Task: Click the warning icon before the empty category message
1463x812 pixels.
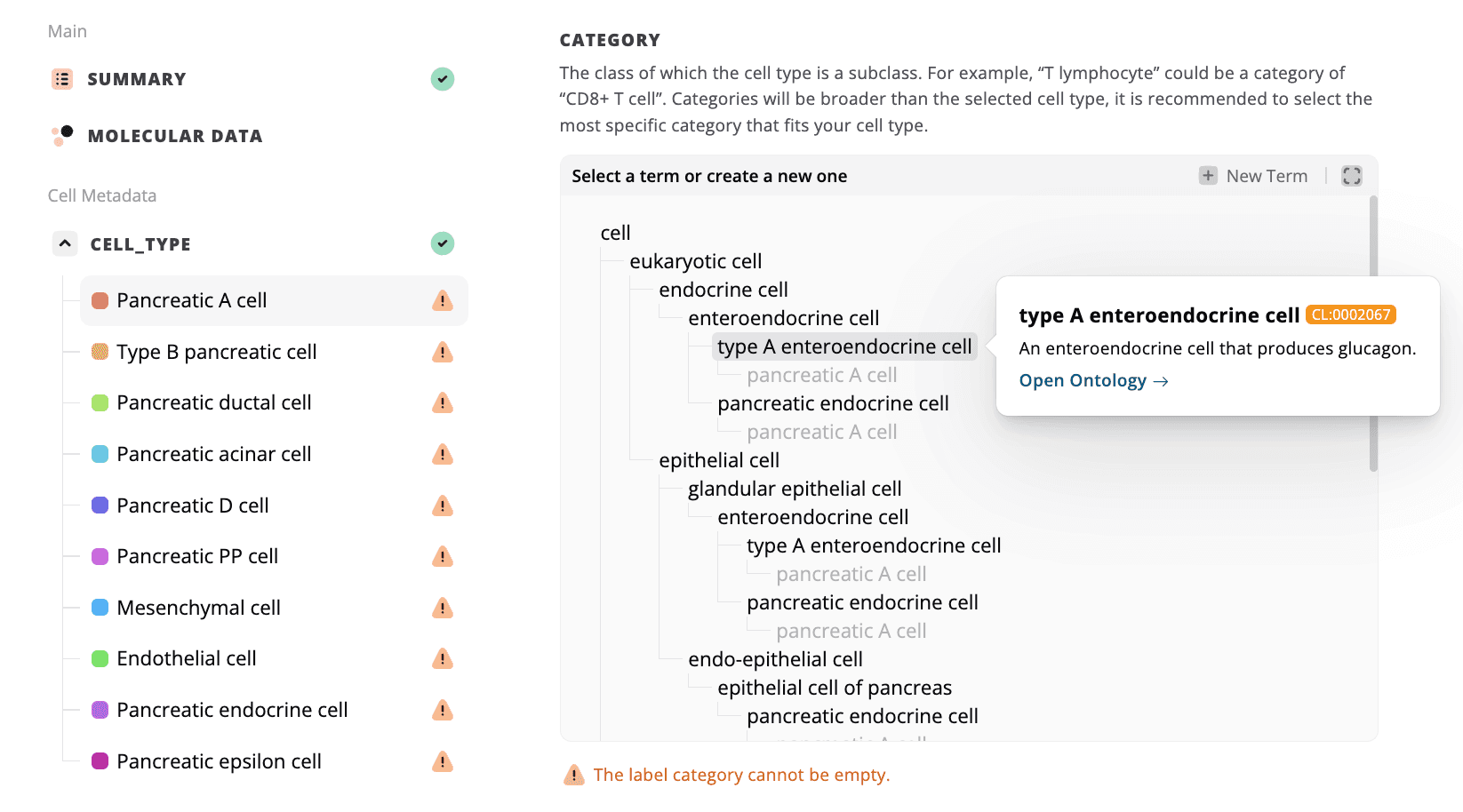Action: 573,775
